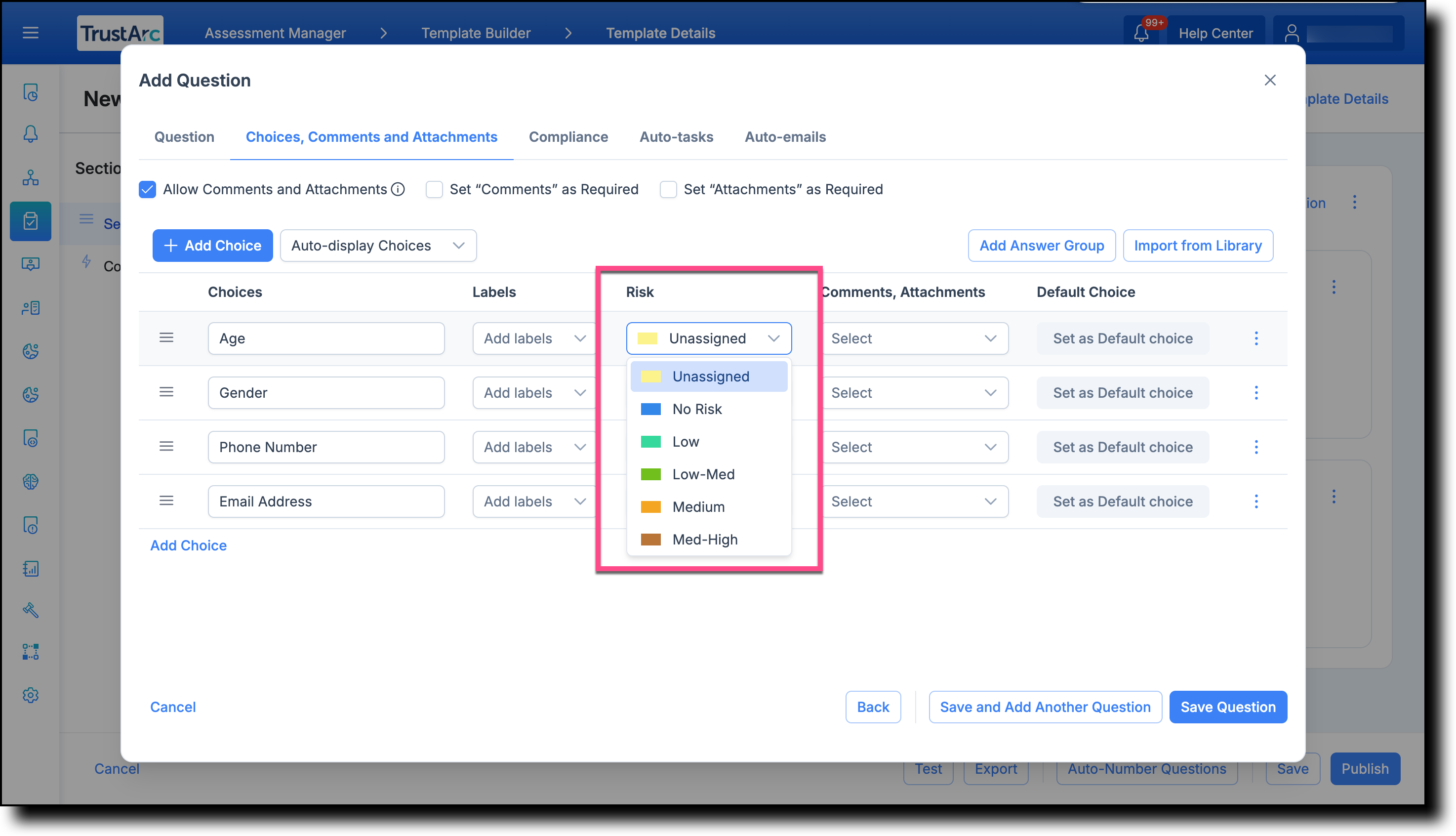Open Add labels dropdown for Phone Number
Viewport: 1456px width, 836px height.
(534, 447)
